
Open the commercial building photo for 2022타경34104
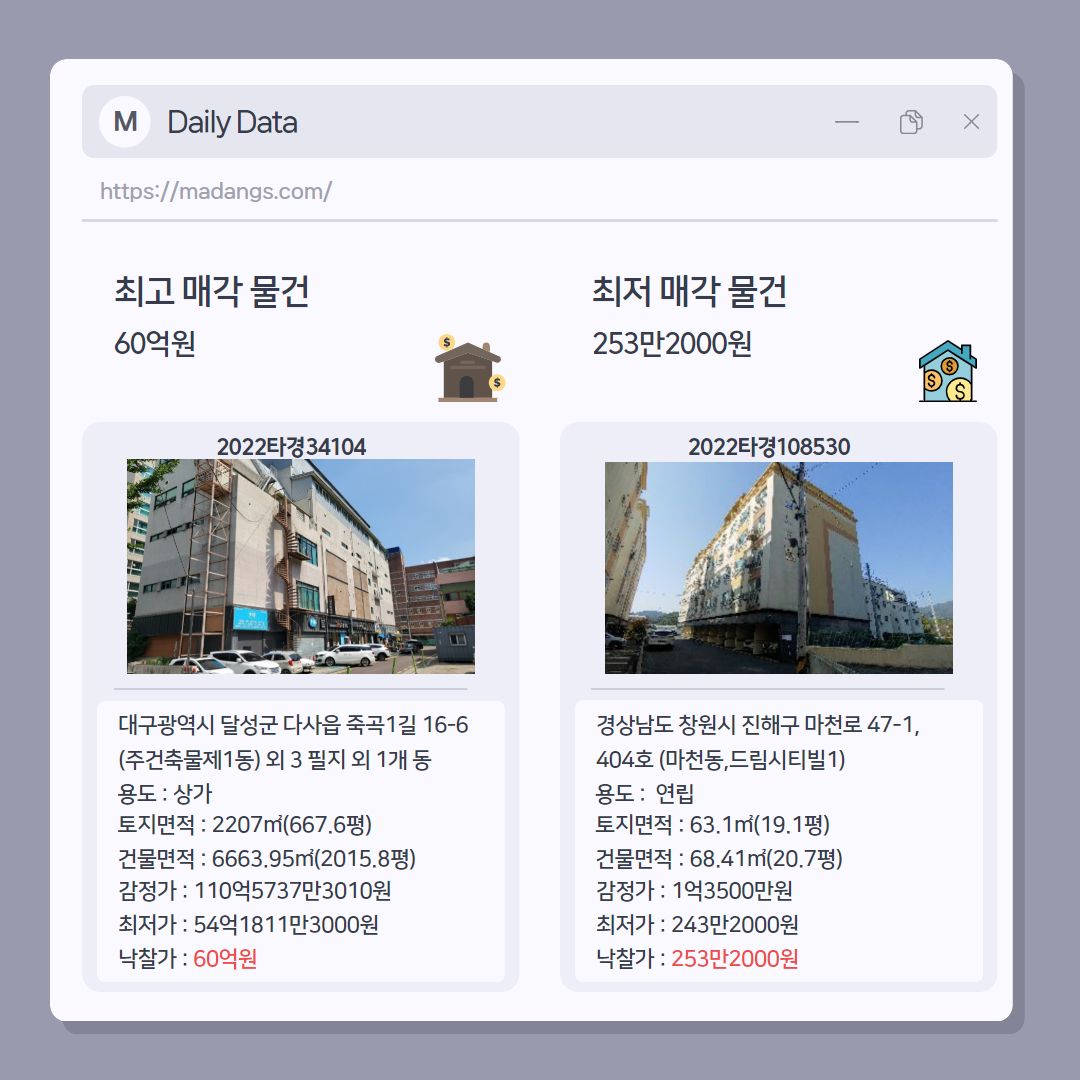click(x=301, y=566)
